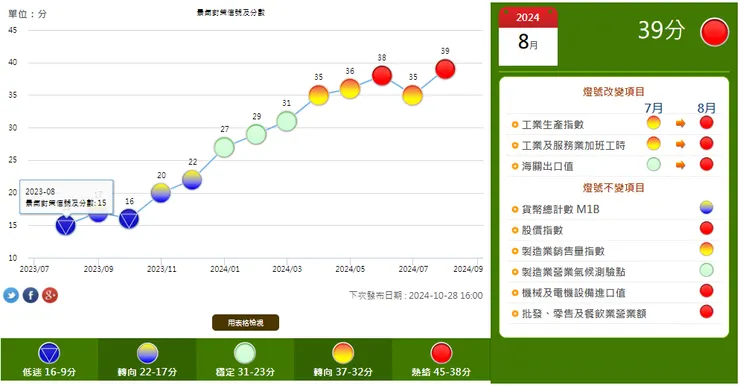The image size is (740, 386).
Task: Click the chart title at top
Action: click(x=231, y=13)
